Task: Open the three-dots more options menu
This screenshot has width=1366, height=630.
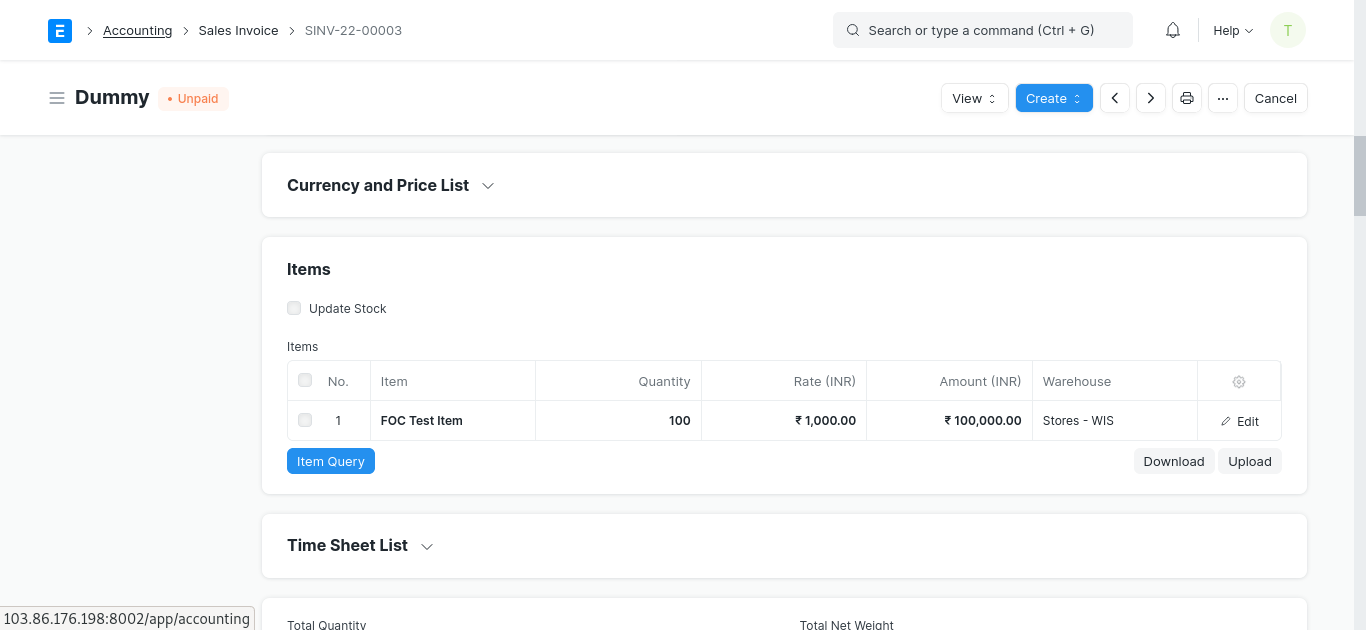Action: tap(1223, 98)
